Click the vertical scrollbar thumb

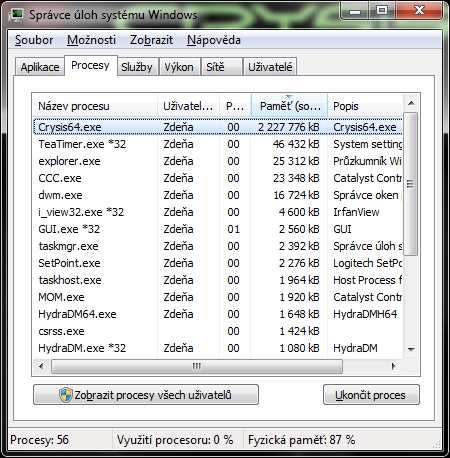point(411,184)
